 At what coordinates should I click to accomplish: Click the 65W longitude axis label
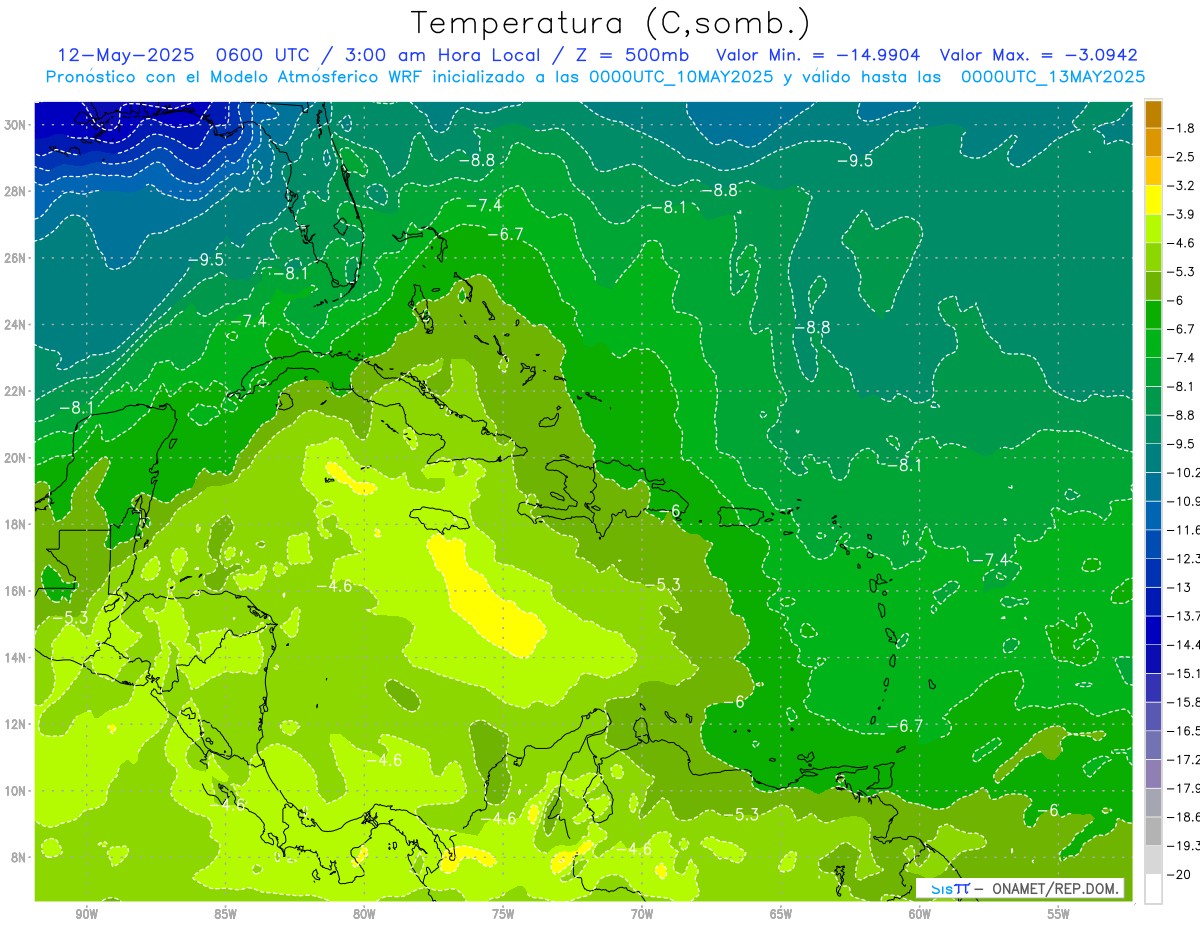coord(781,914)
